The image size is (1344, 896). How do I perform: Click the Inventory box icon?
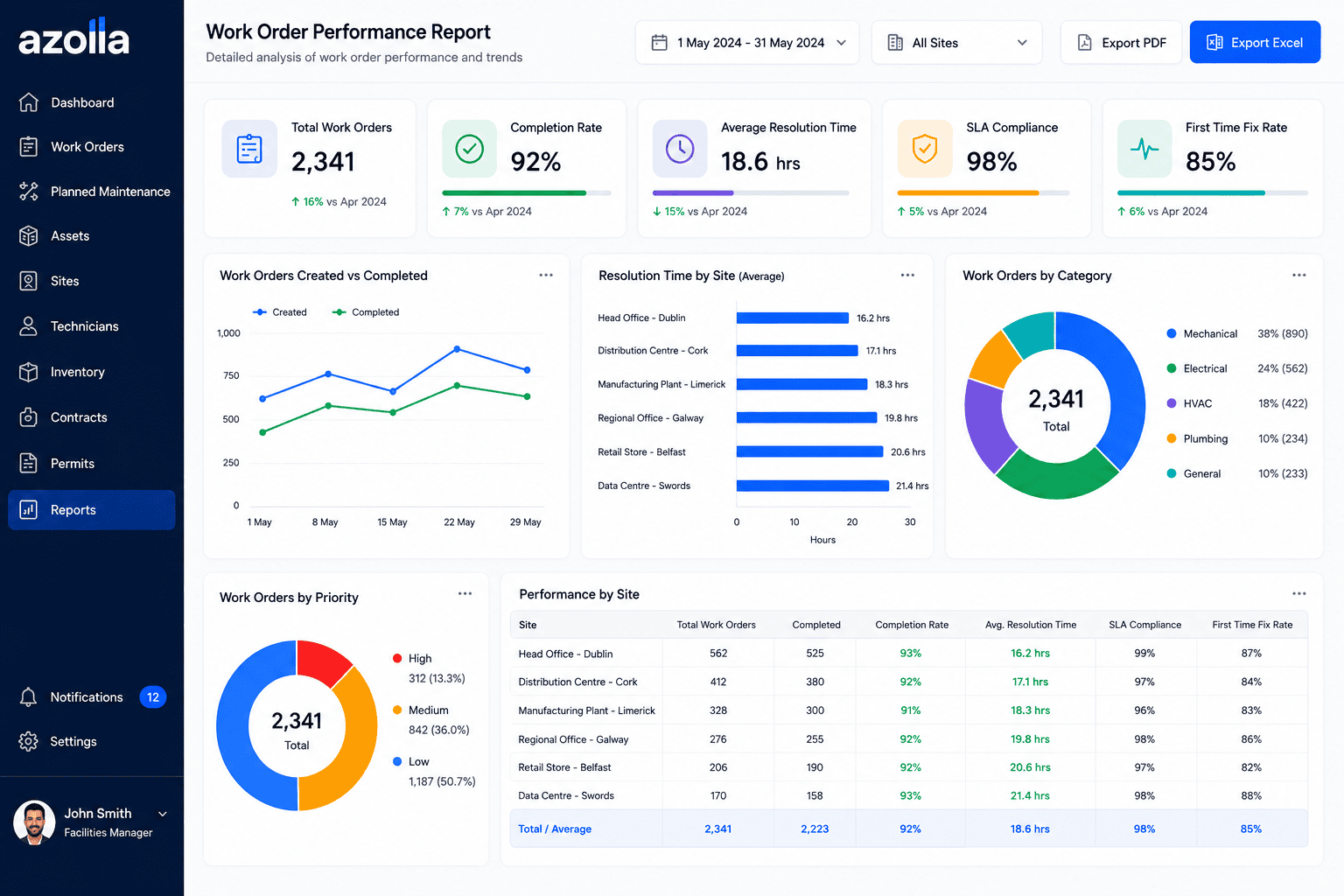(29, 372)
